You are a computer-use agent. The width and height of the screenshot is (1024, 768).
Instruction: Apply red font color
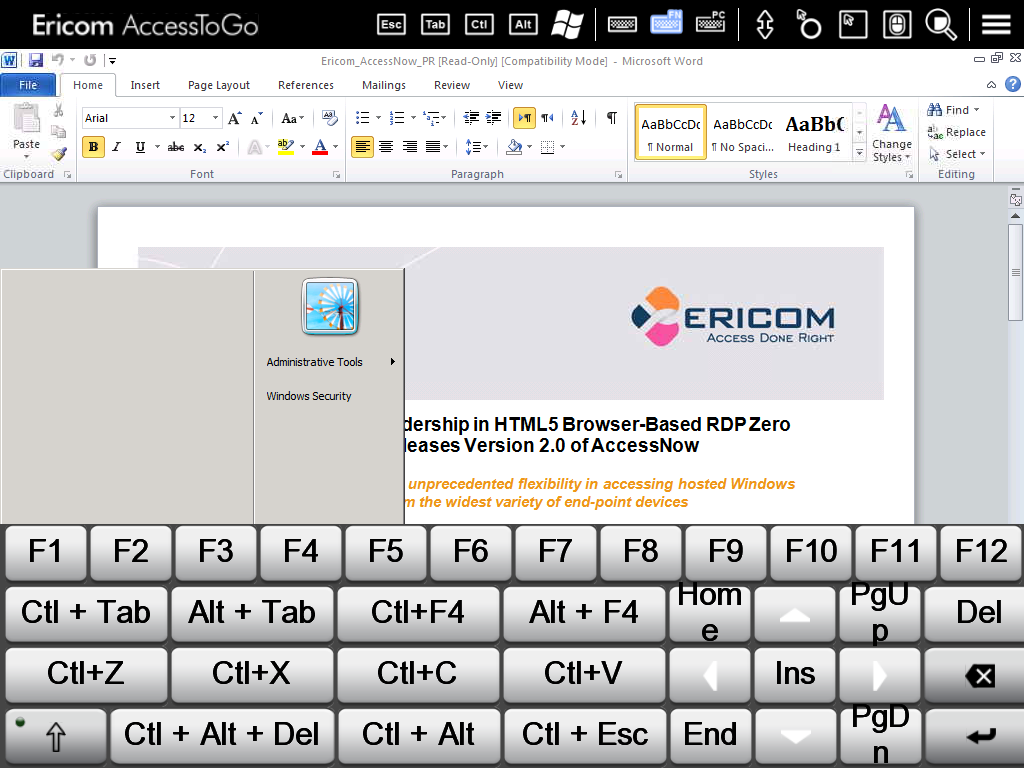coord(320,147)
